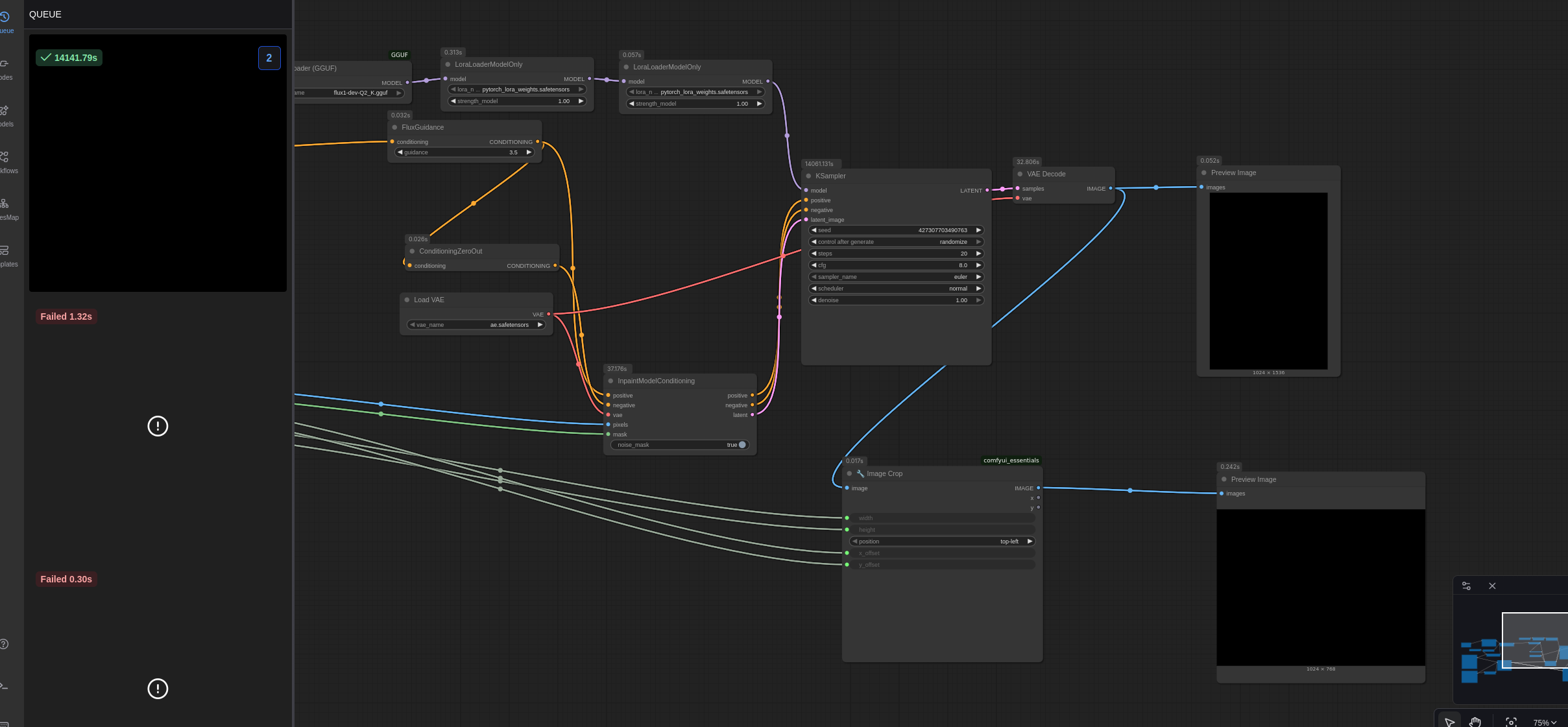
Task: Toggle collapse dot on KSampler node
Action: tap(808, 176)
